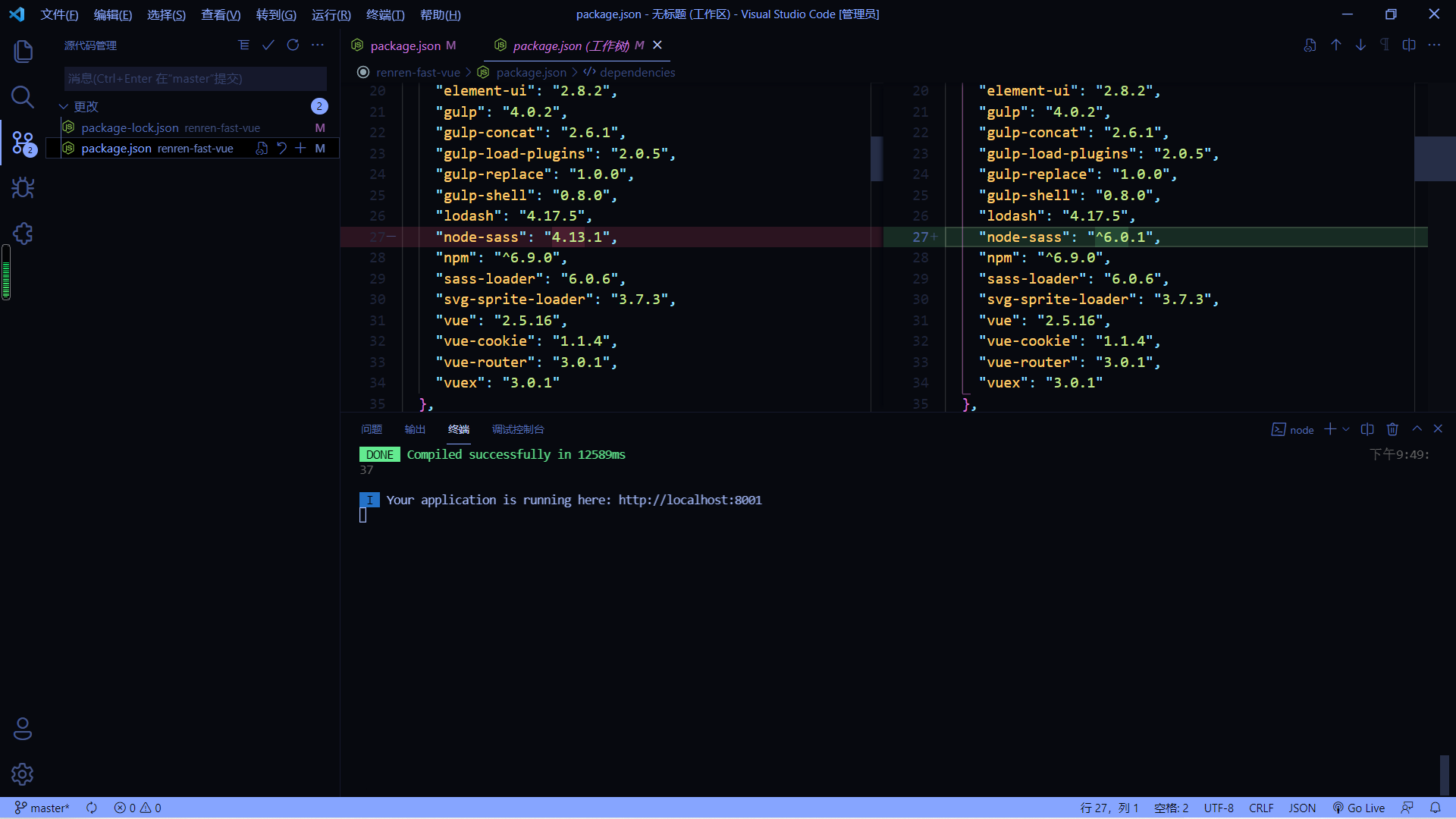This screenshot has width=1456, height=819.
Task: Open the Accounts menu in activity bar
Action: tap(23, 729)
